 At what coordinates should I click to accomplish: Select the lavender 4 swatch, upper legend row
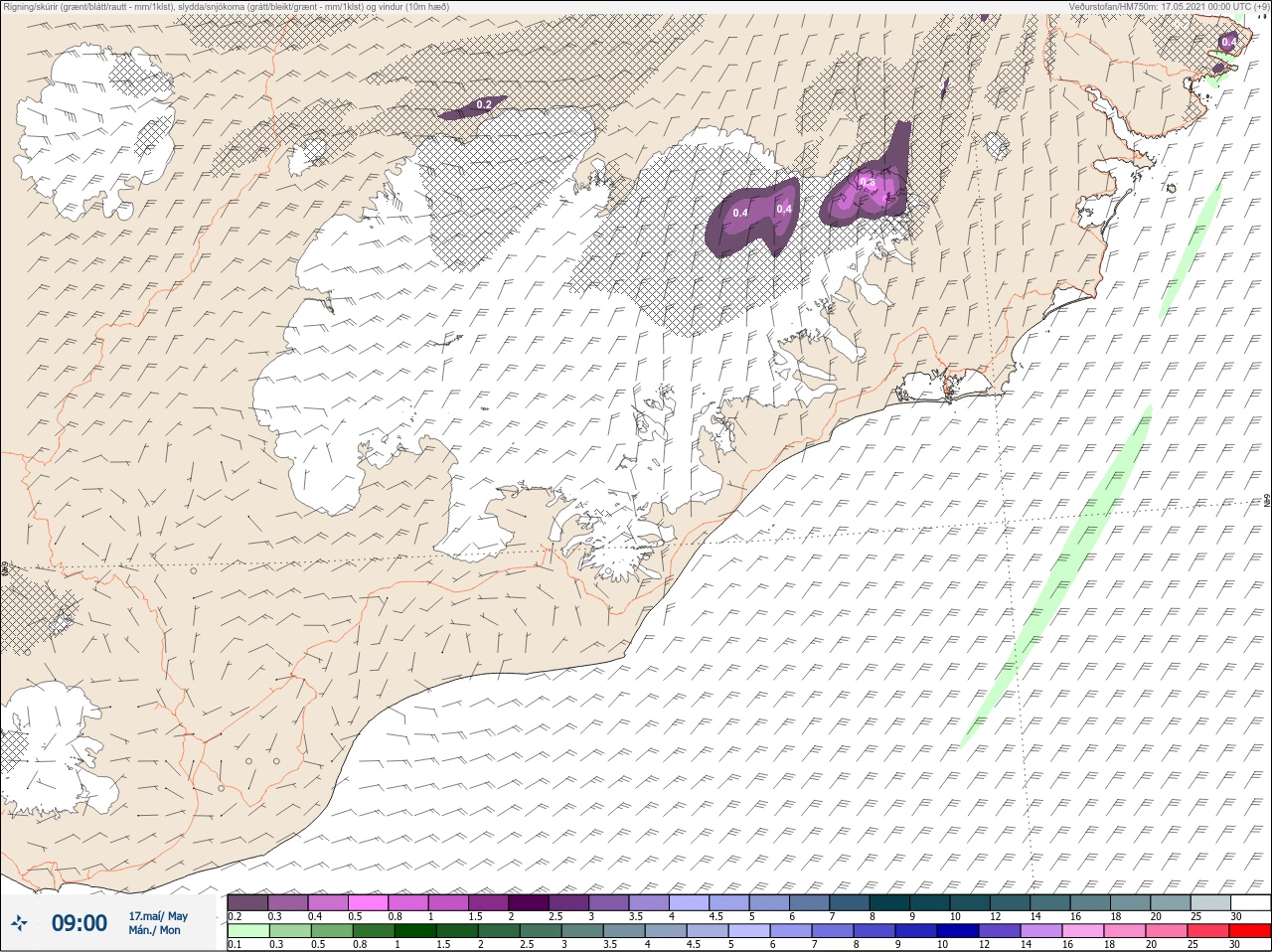[x=689, y=902]
